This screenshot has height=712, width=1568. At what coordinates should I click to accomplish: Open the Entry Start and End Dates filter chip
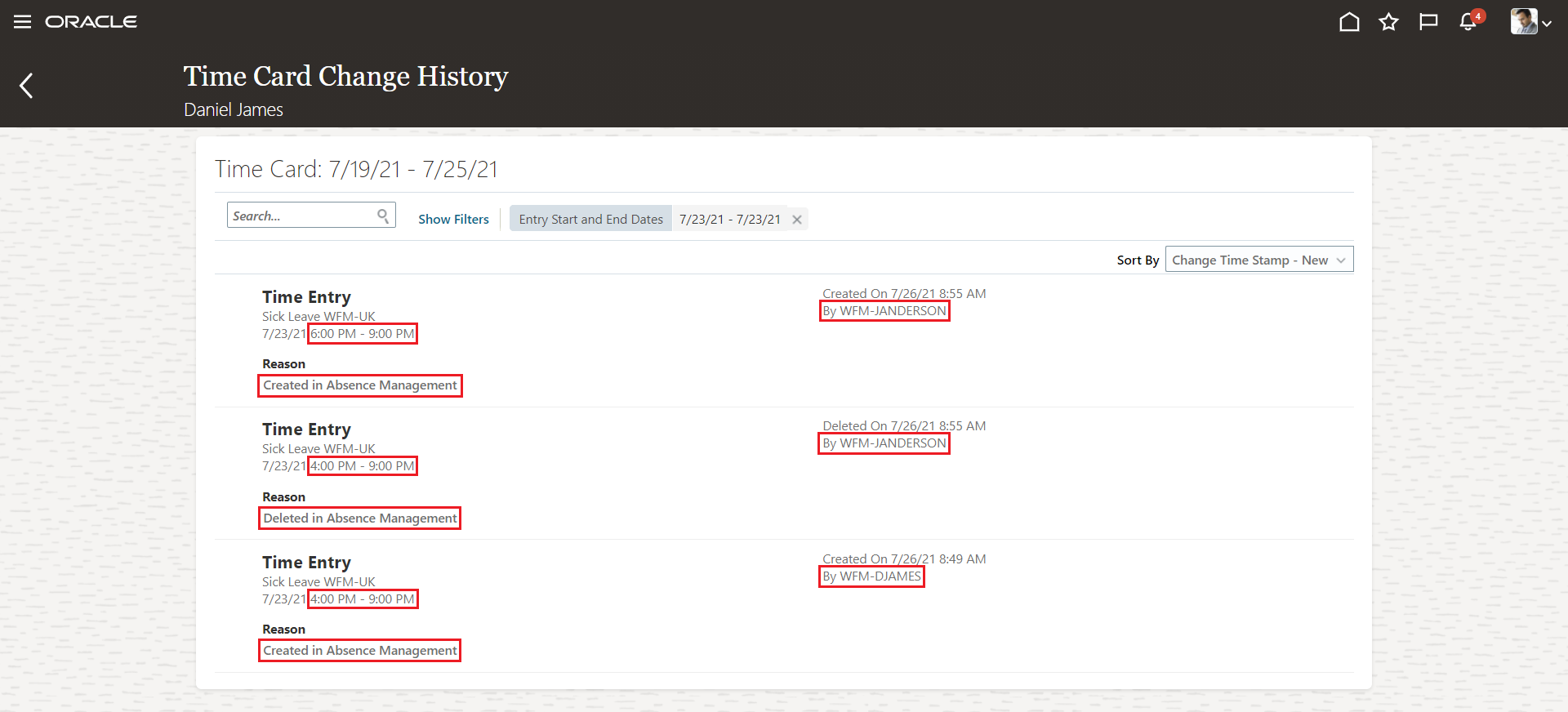(x=590, y=219)
